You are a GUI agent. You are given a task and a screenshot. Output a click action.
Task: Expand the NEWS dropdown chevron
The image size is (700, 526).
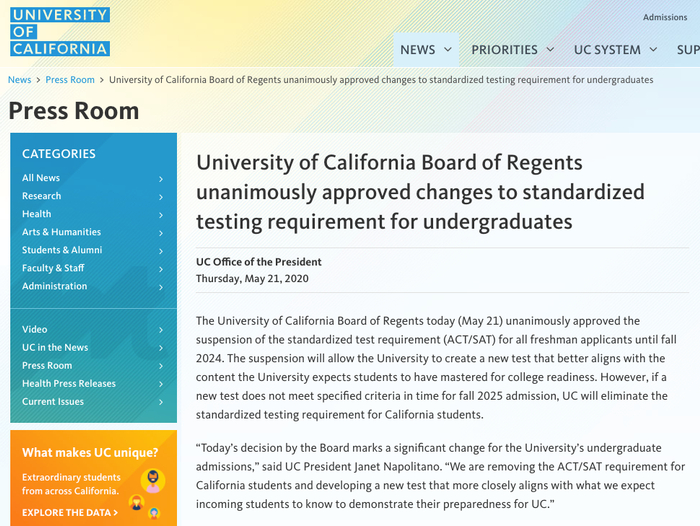coord(448,50)
